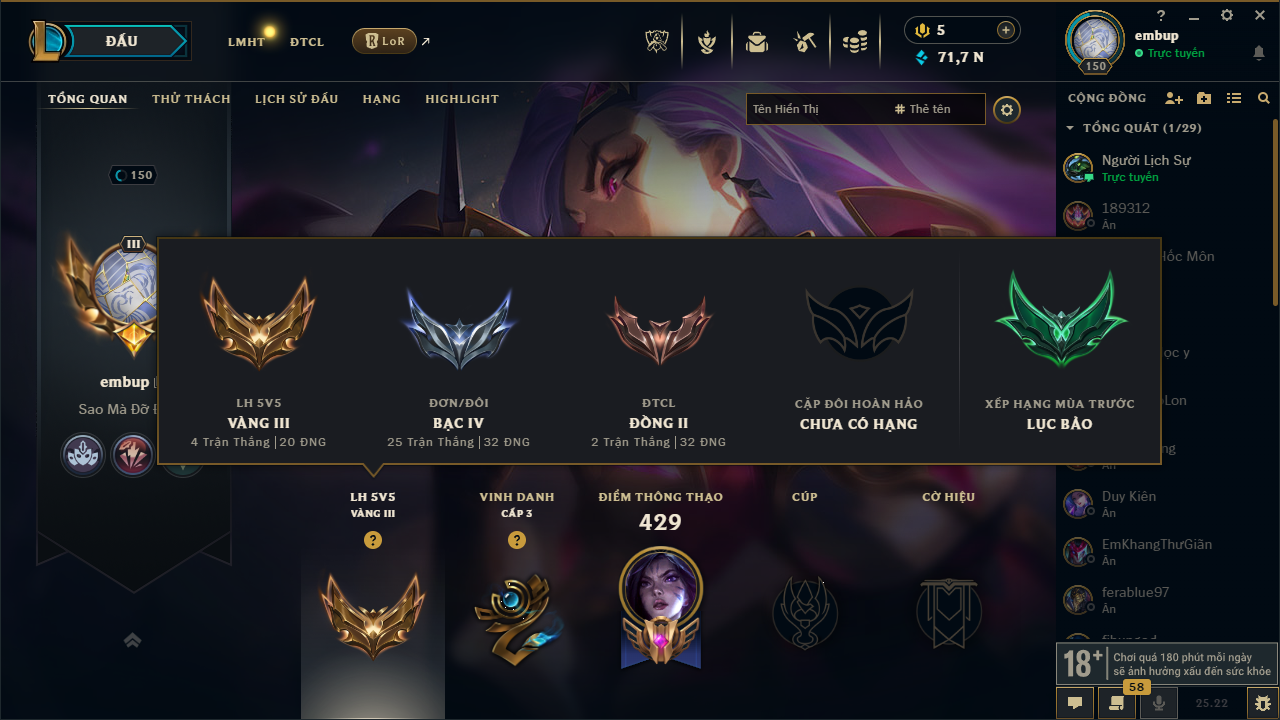The image size is (1280, 720).
Task: Open the Loot crafting hammer icon
Action: [x=805, y=42]
